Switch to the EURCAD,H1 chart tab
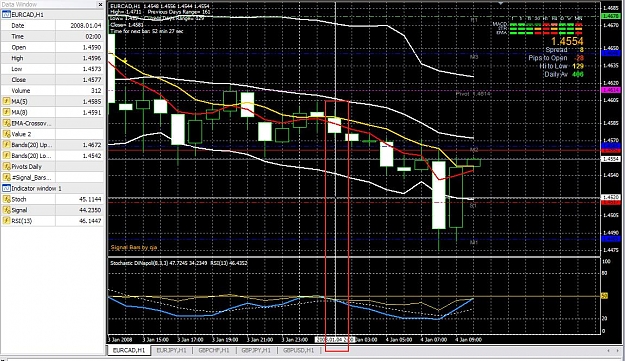 click(129, 350)
